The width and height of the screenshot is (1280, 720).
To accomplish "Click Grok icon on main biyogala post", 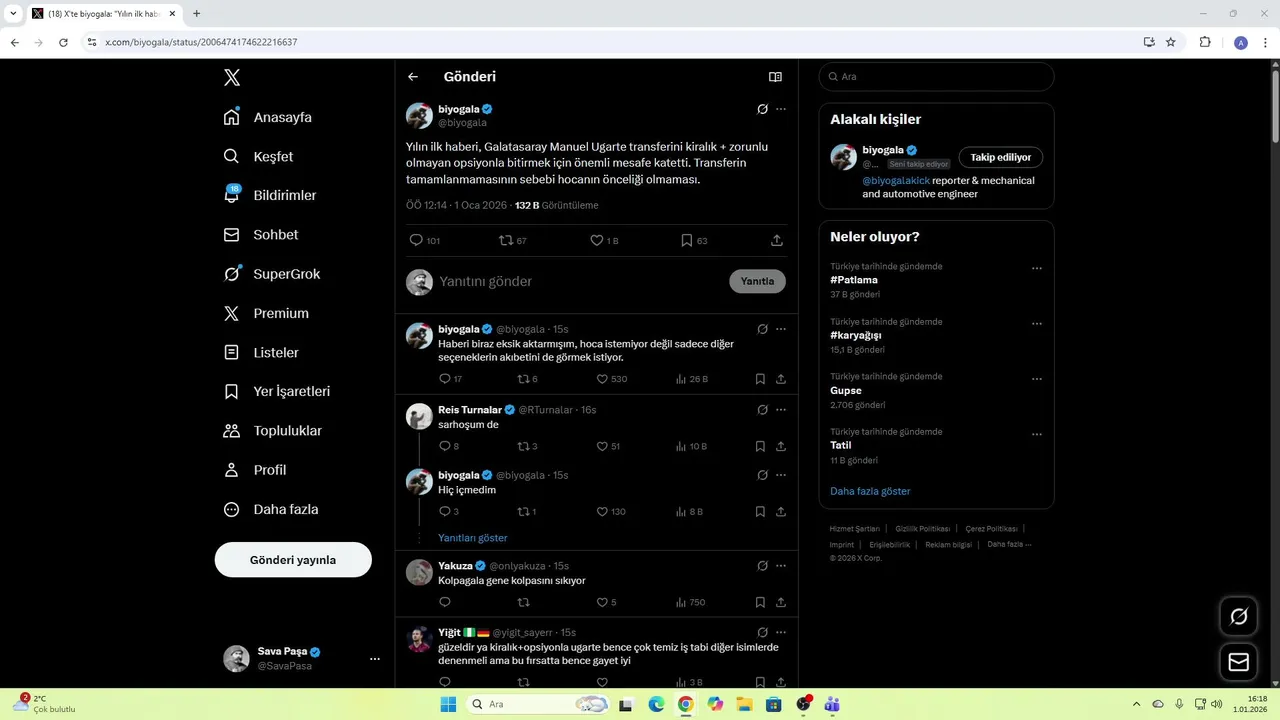I will [762, 109].
